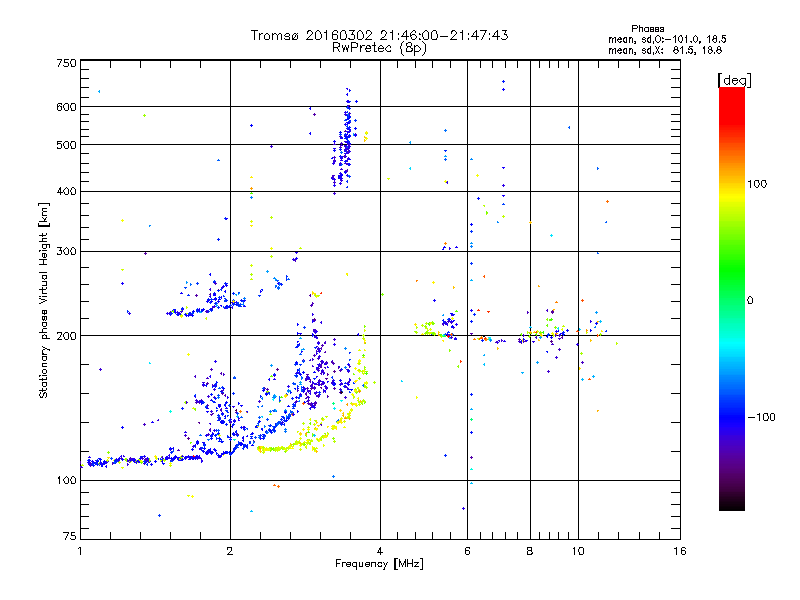Click the x-axis tick label '8'
This screenshot has width=800, height=600.
point(530,551)
